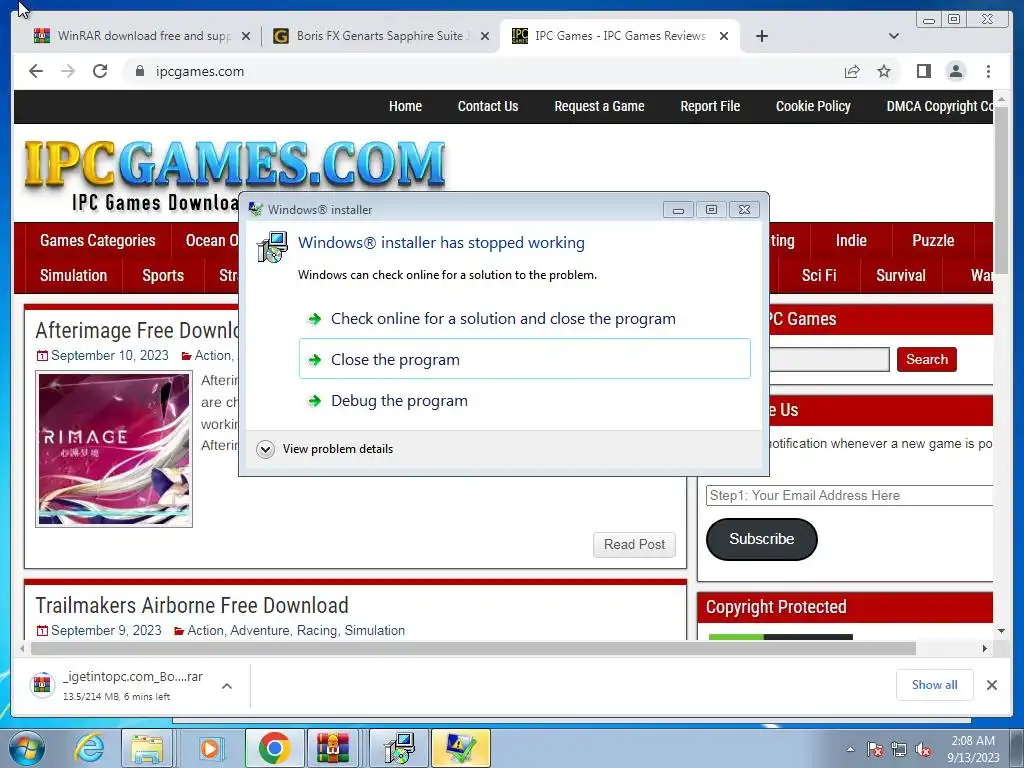1024x768 pixels.
Task: Select the Sci Fi category
Action: pos(819,276)
